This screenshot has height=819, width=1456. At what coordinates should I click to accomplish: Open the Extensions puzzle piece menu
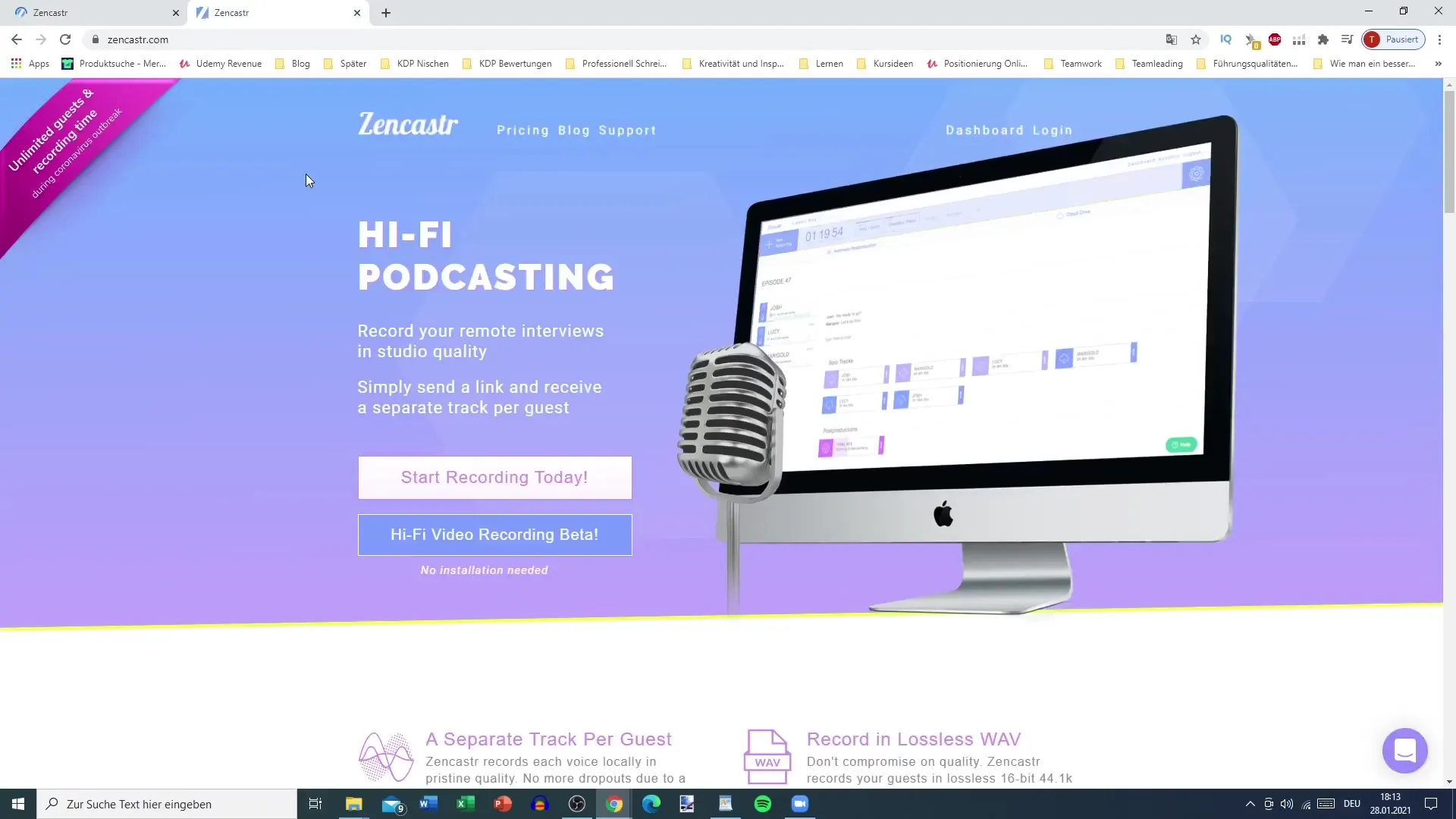1323,39
